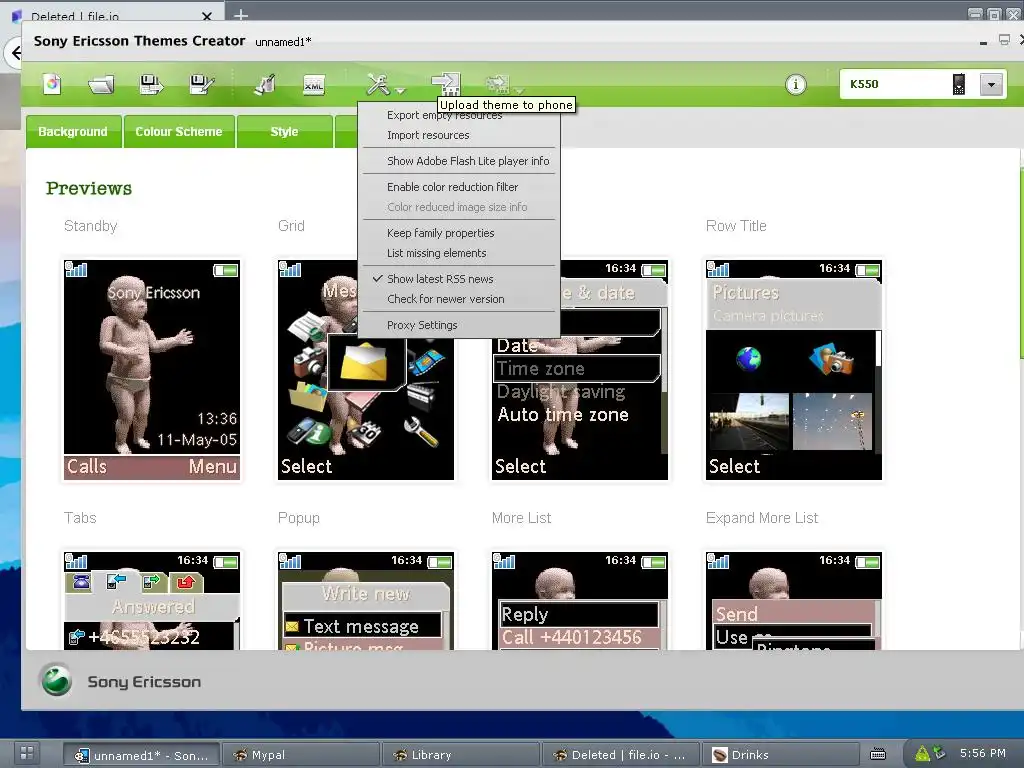Image resolution: width=1024 pixels, height=768 pixels.
Task: Click the green triangle system tray icon
Action: pyautogui.click(x=922, y=754)
